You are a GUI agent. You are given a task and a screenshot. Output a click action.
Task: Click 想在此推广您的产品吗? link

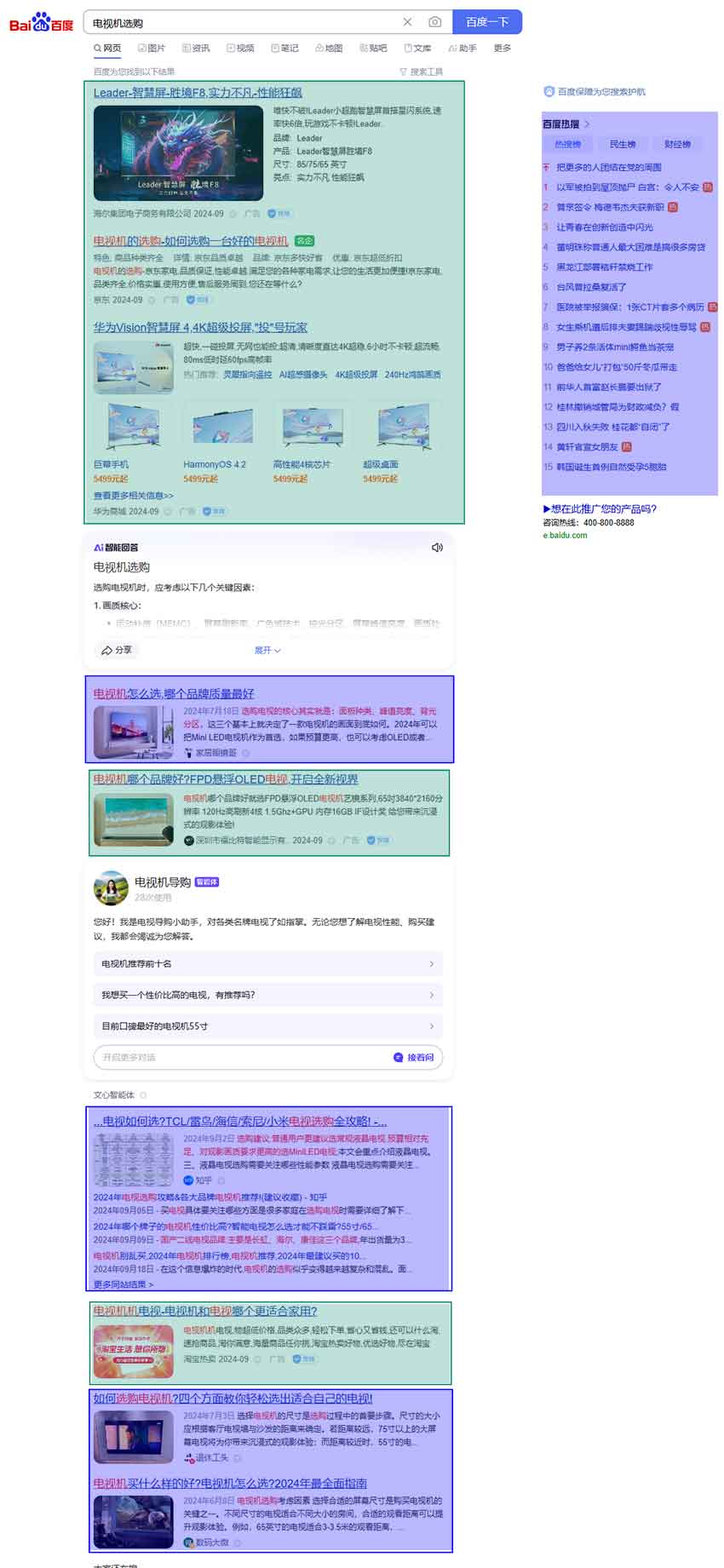(x=600, y=509)
